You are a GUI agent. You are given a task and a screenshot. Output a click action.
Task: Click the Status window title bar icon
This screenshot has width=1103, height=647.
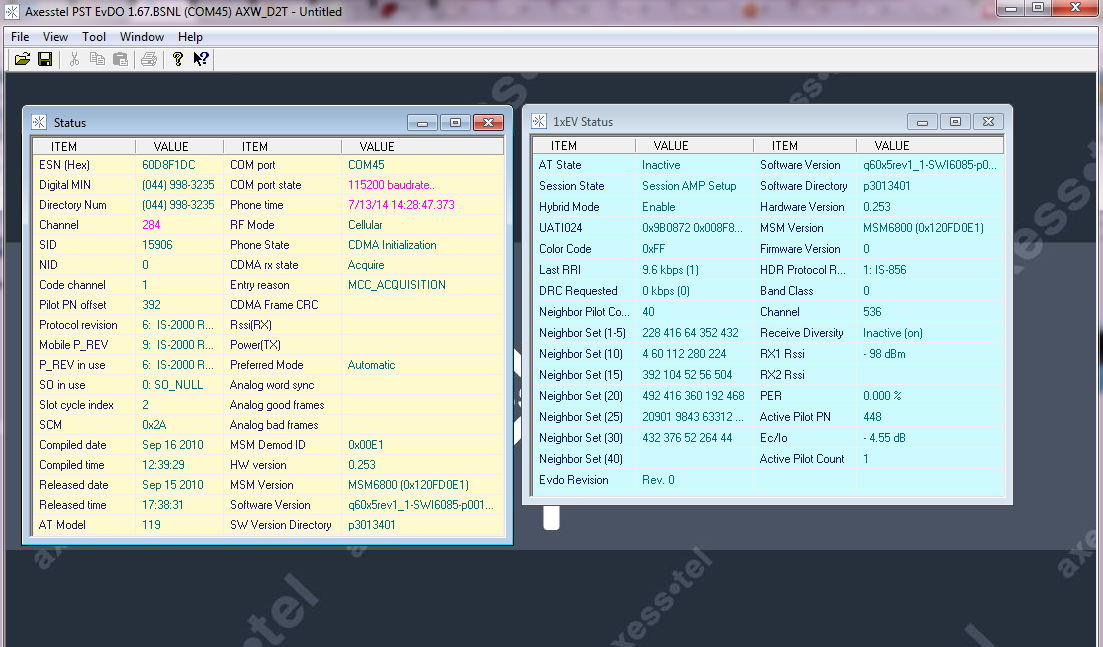[39, 122]
